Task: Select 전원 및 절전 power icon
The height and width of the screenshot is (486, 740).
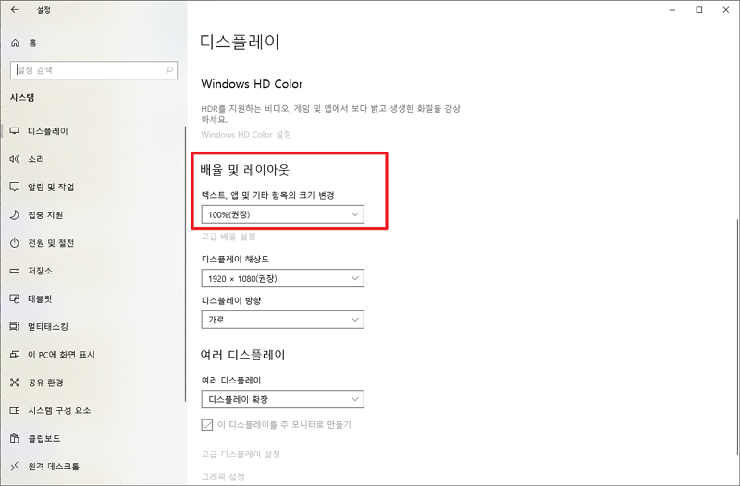Action: click(x=14, y=243)
